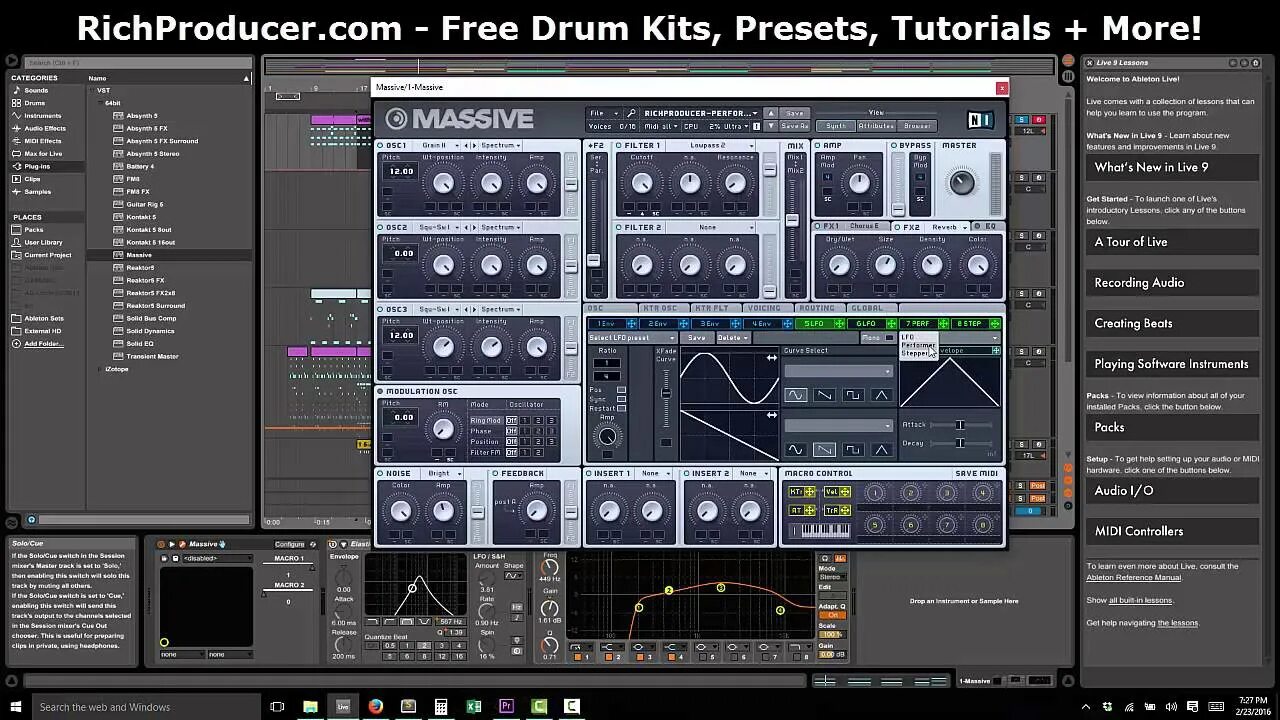The image size is (1280, 720).
Task: Select Kontakt 5 in the plug-in list
Action: click(x=140, y=217)
